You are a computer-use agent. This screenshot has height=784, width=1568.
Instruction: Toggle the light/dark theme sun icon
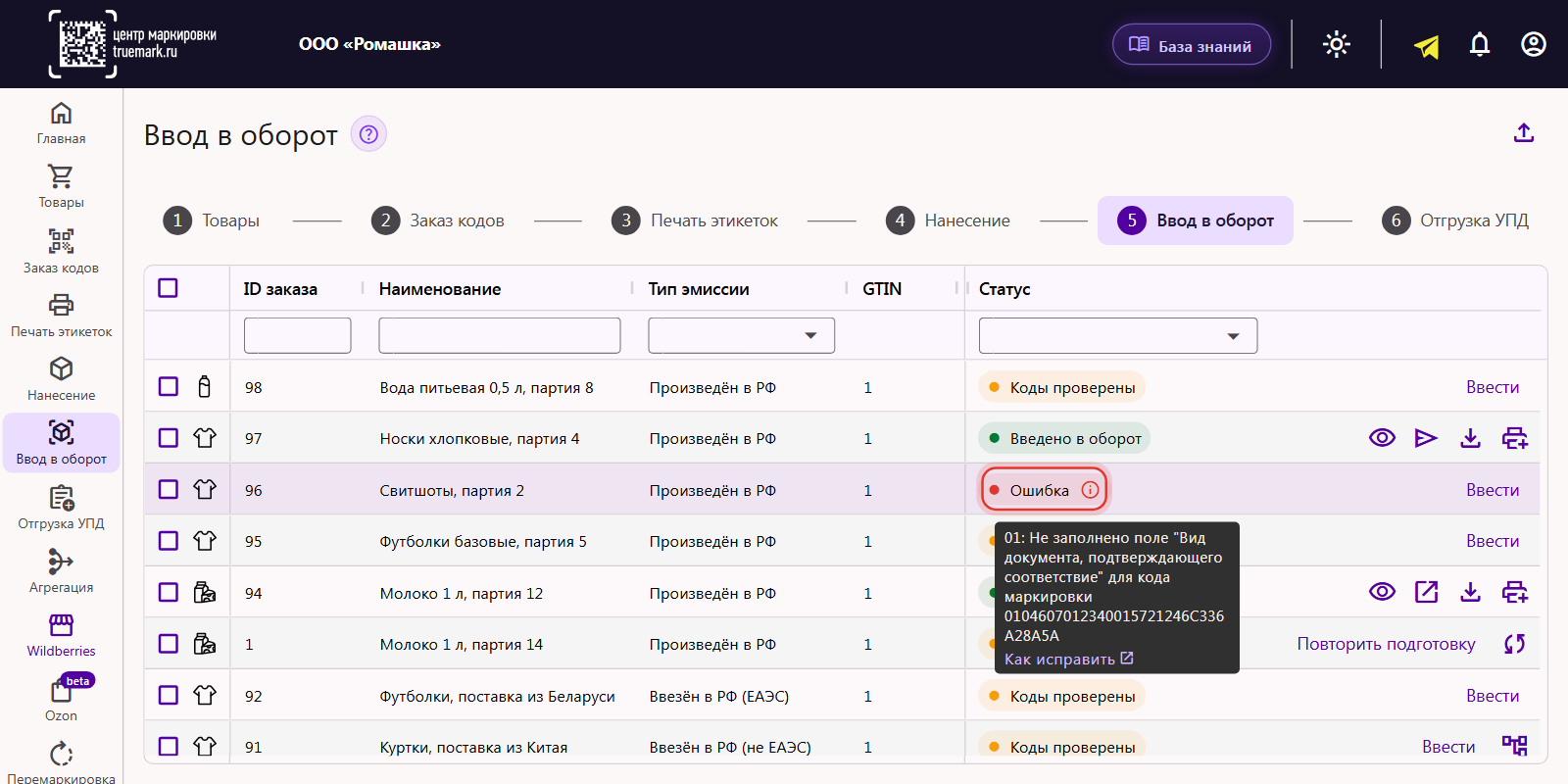1337,44
